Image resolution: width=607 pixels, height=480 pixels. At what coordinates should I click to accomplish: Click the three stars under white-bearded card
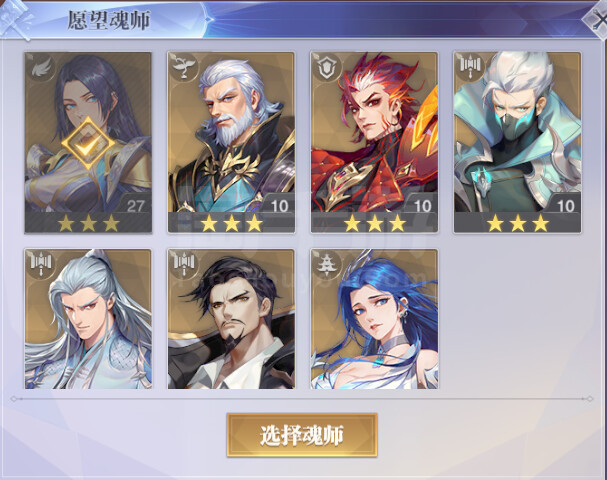coord(231,223)
